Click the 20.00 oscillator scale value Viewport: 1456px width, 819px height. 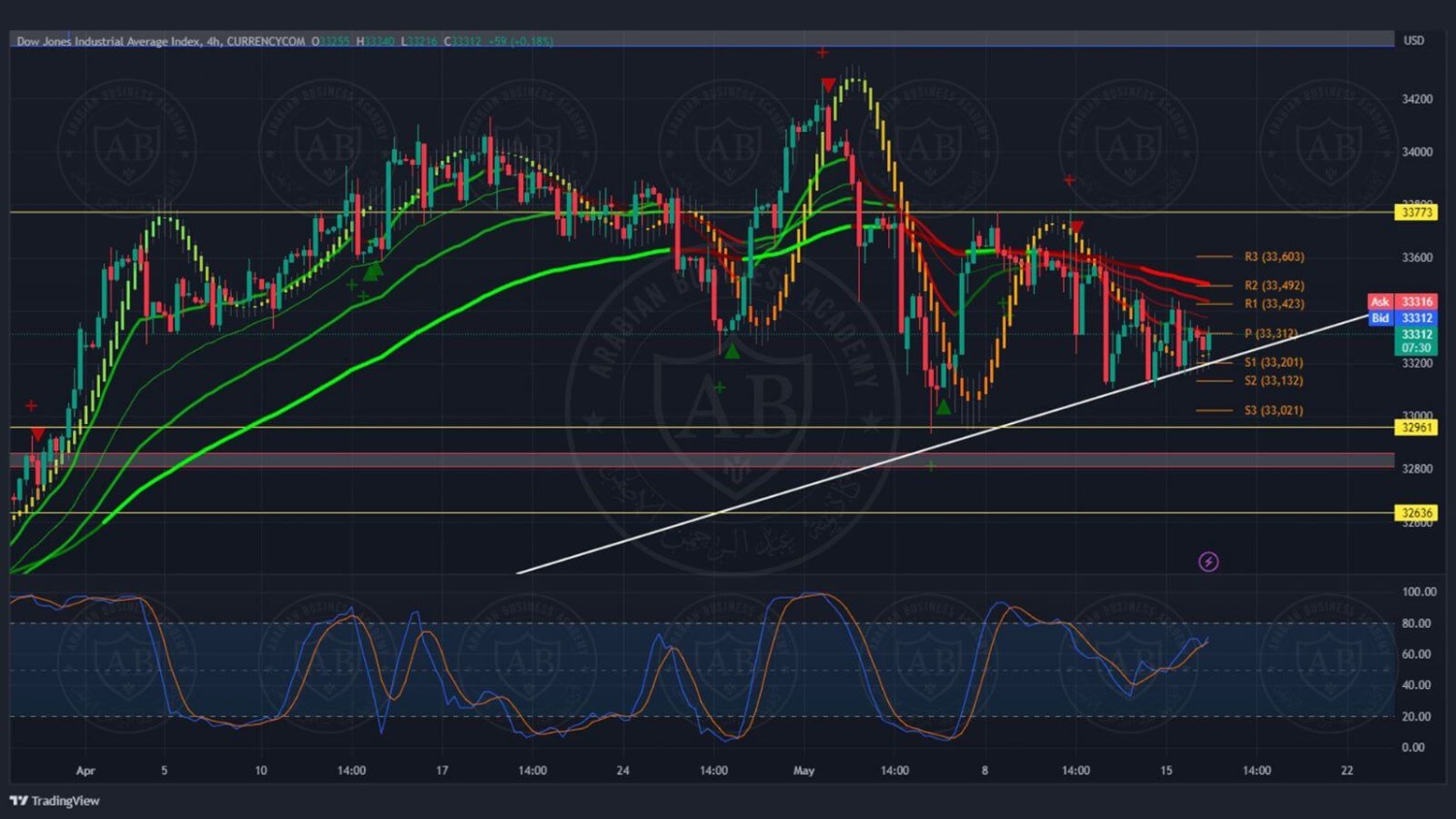[1416, 716]
